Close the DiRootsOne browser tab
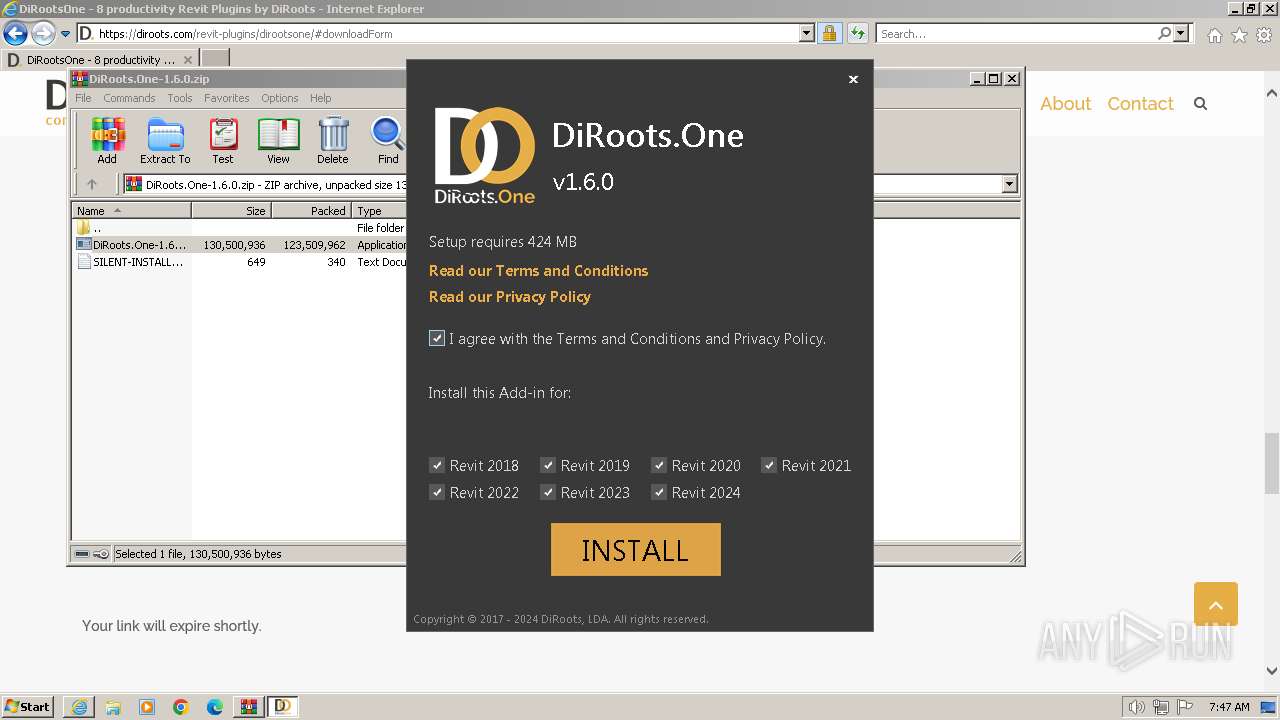This screenshot has height=720, width=1280. point(188,60)
